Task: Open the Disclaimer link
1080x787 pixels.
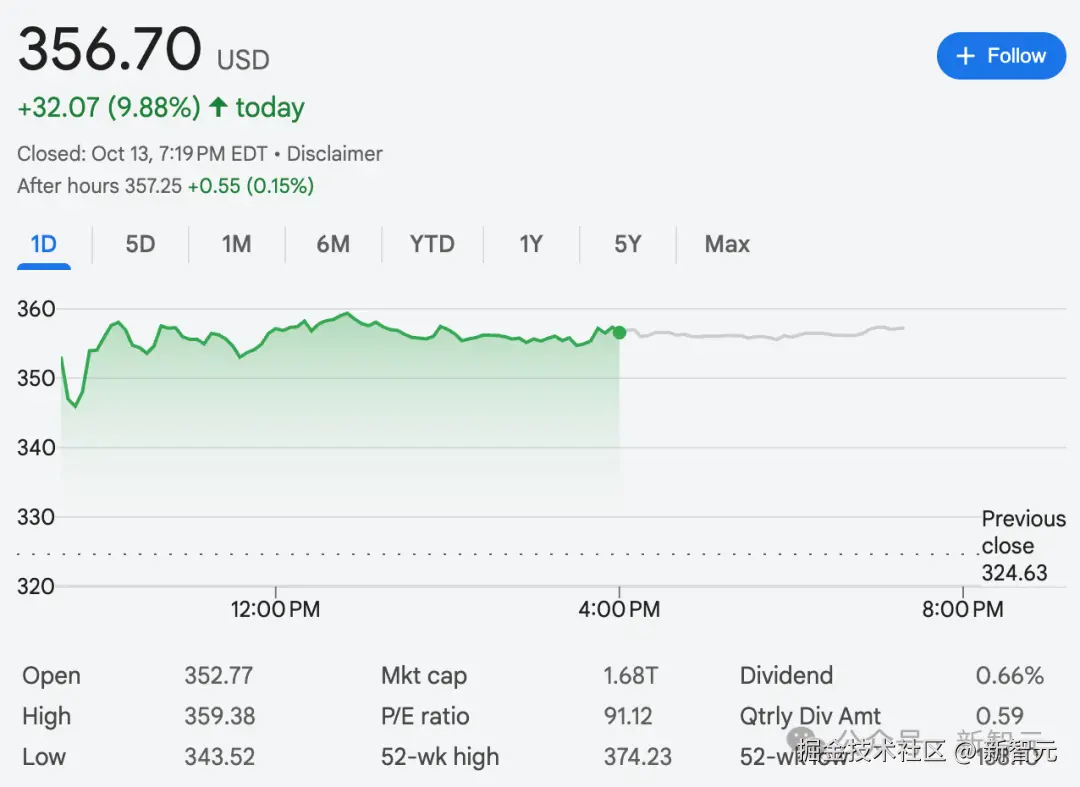Action: [334, 154]
